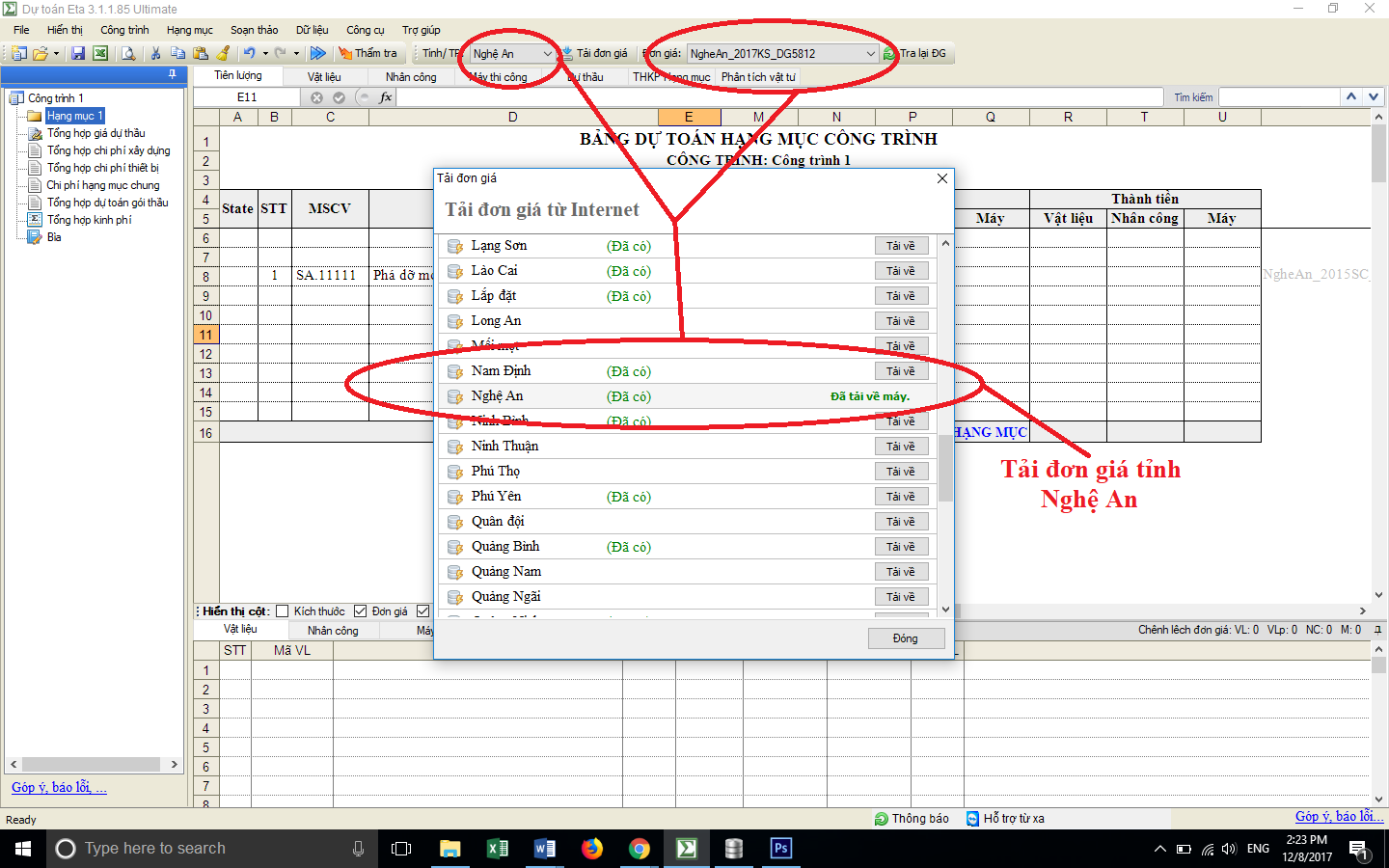The image size is (1389, 868).
Task: Click the Undo arrow icon
Action: coord(249,54)
